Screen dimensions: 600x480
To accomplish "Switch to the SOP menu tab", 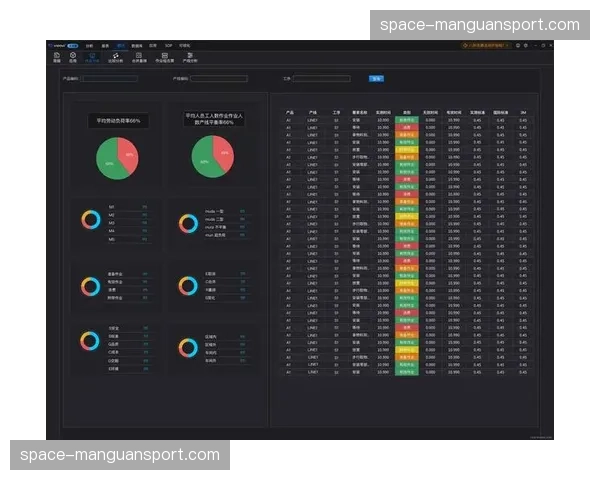I will [168, 45].
